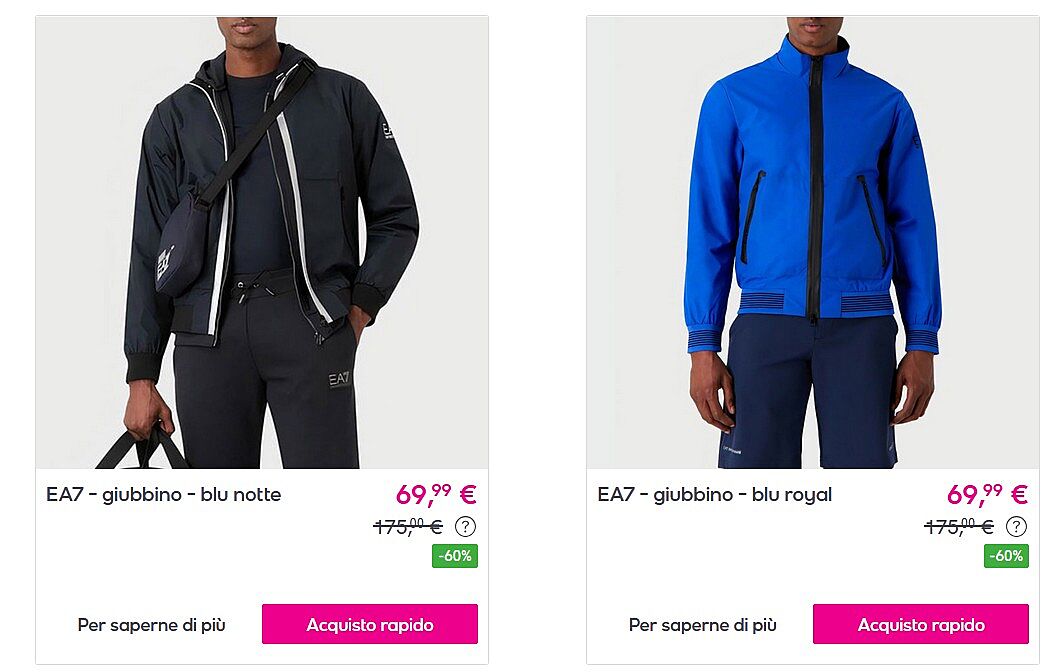
Task: Open Per saperne di più for blu royal
Action: [x=702, y=625]
